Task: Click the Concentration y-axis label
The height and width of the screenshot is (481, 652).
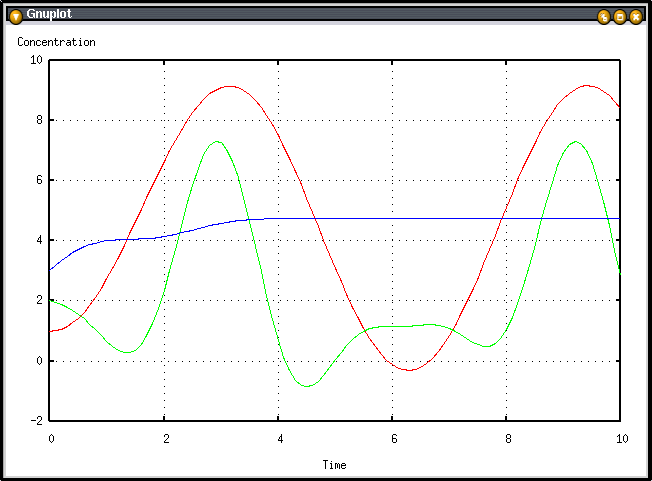Action: tap(56, 42)
